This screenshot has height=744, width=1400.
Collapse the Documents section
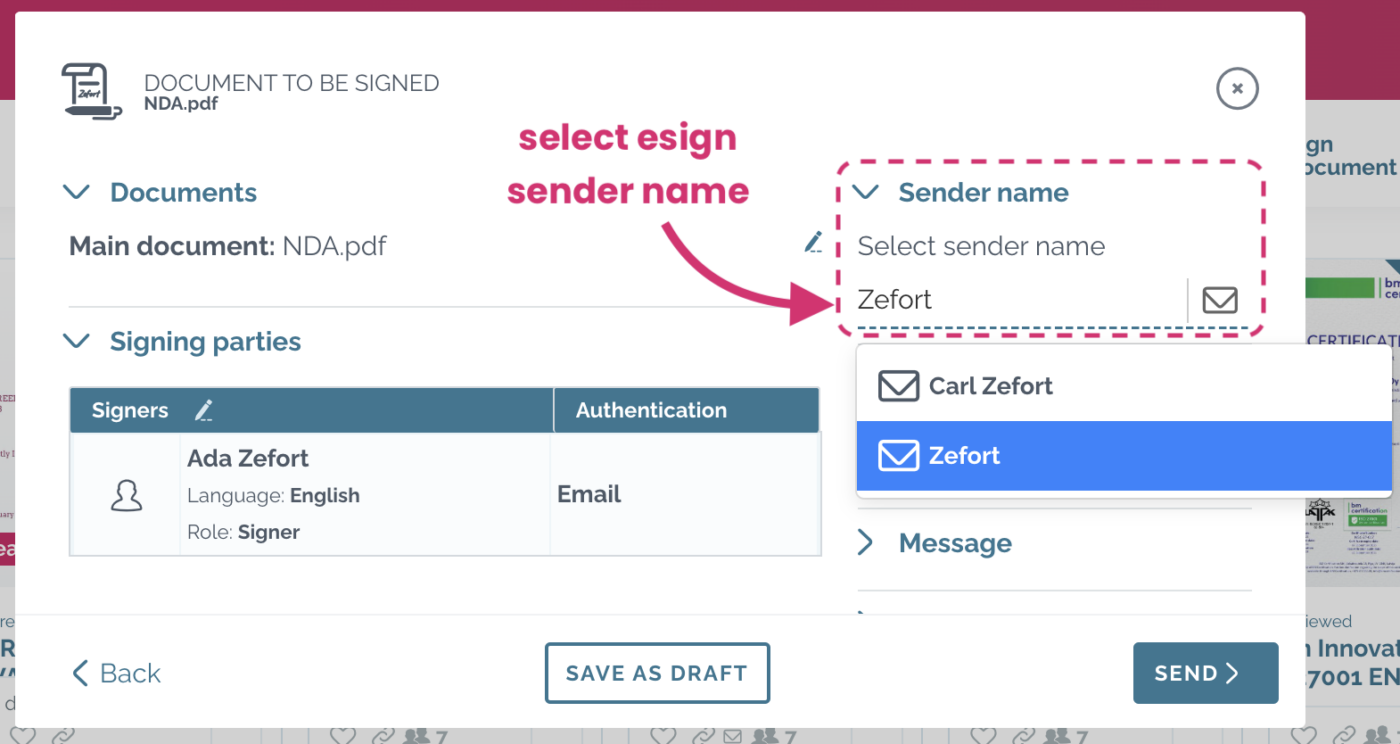[x=76, y=192]
